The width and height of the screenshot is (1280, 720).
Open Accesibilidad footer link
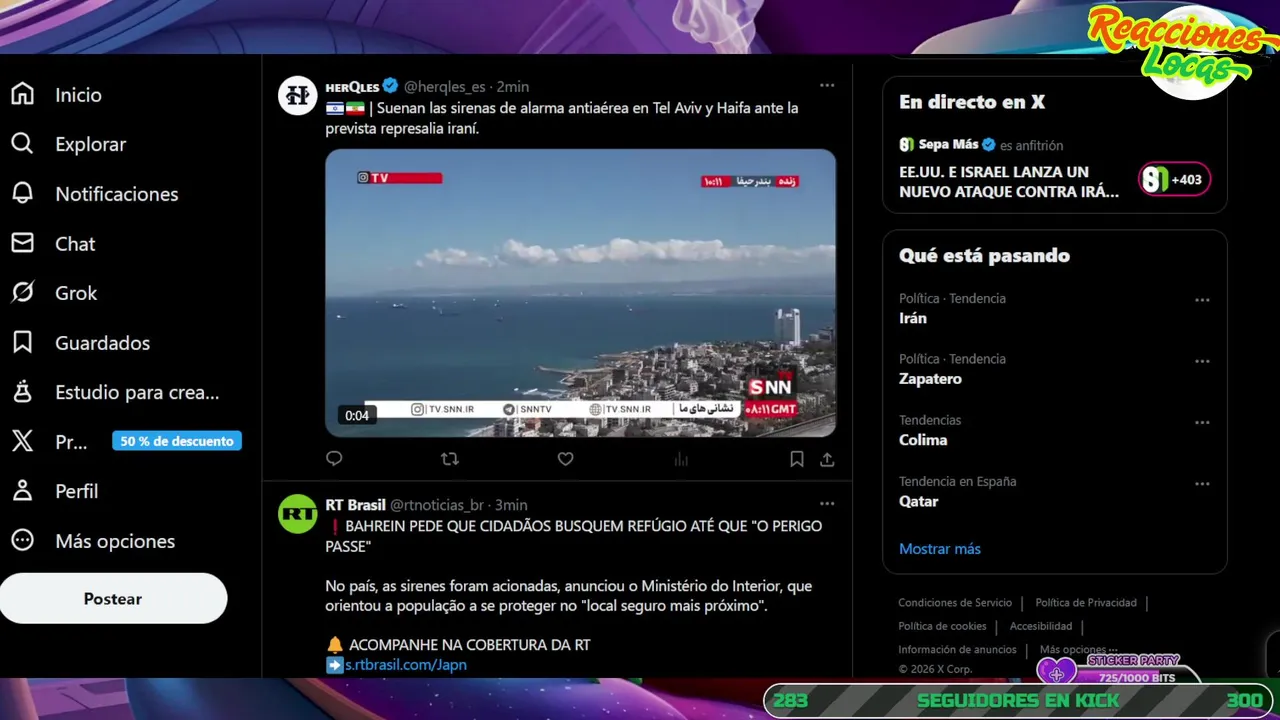(x=1041, y=626)
